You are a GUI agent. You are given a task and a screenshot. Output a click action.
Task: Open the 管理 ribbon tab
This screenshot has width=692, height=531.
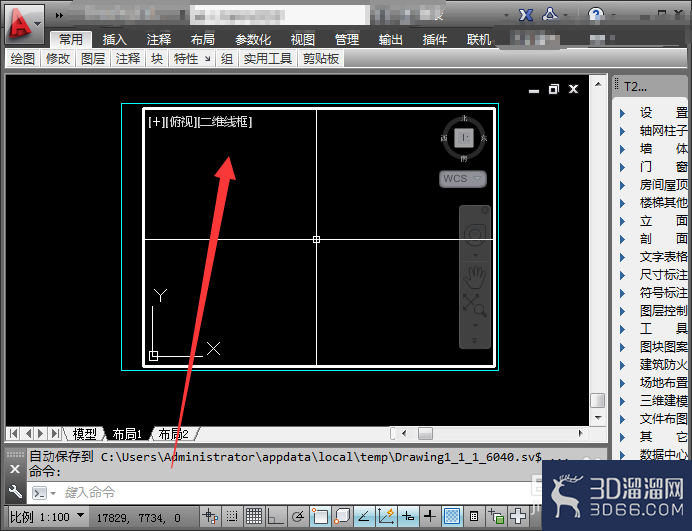click(346, 40)
